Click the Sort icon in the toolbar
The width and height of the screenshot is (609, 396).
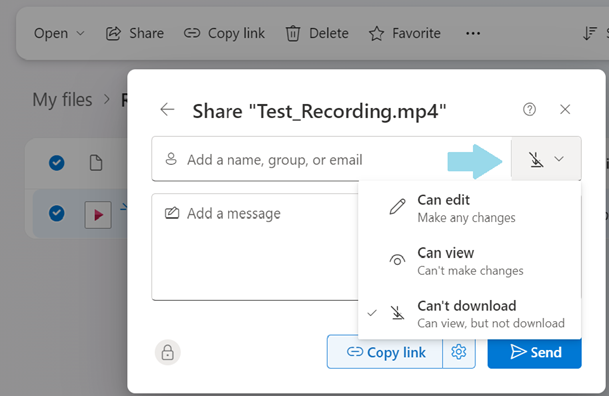coord(590,33)
